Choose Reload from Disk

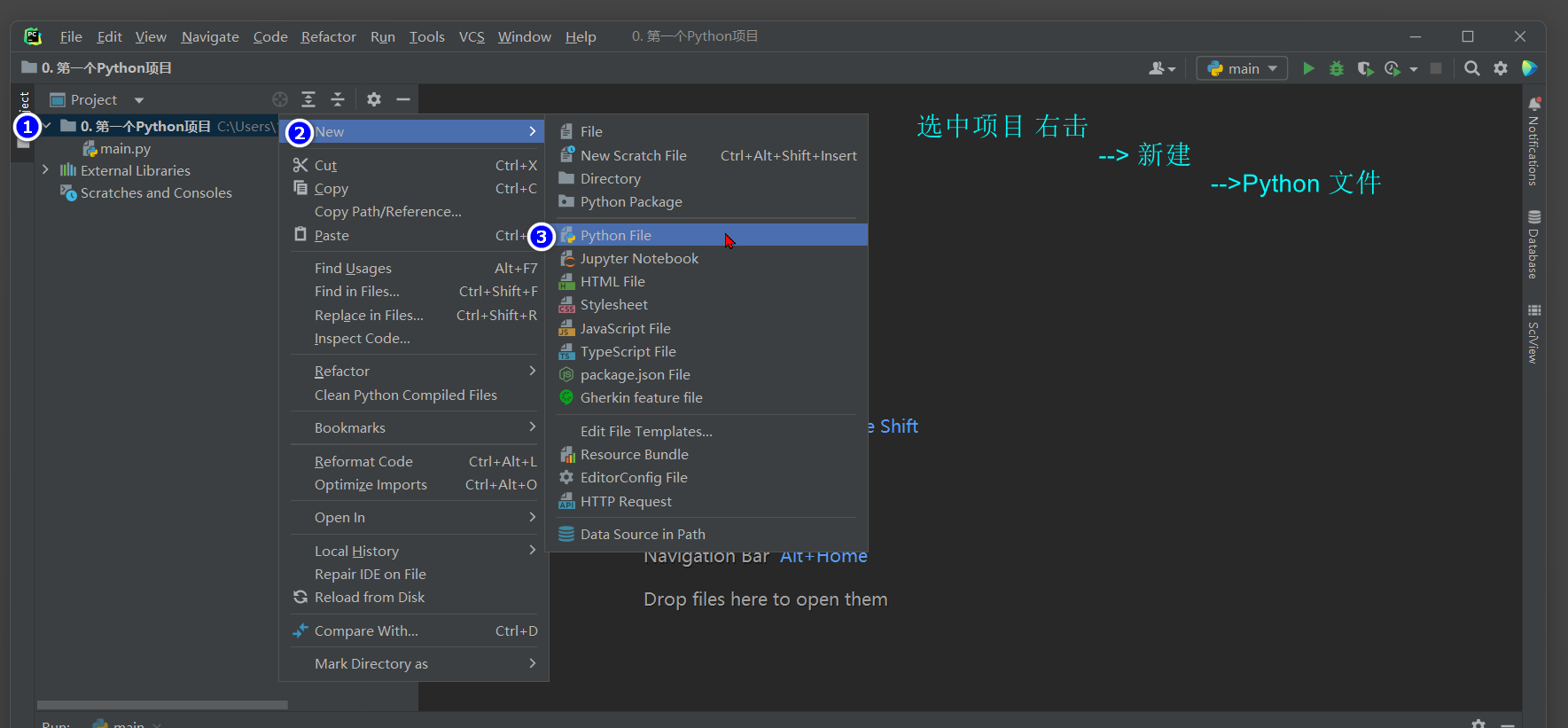pyautogui.click(x=414, y=597)
